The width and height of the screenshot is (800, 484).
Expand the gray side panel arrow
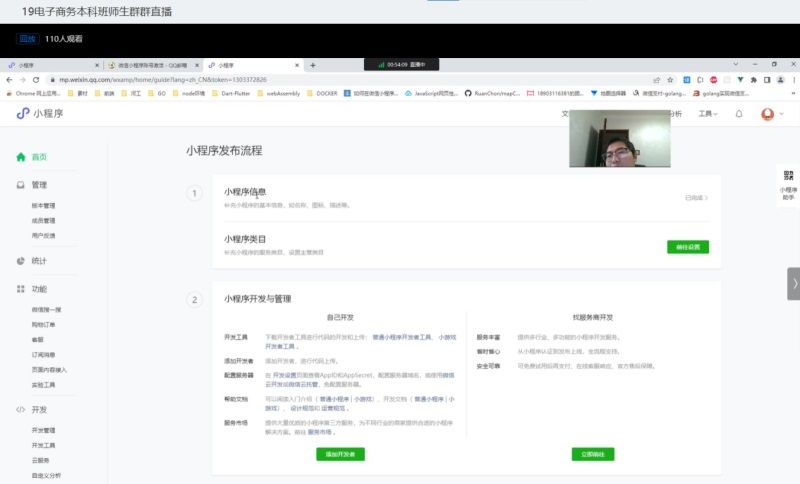click(x=794, y=283)
